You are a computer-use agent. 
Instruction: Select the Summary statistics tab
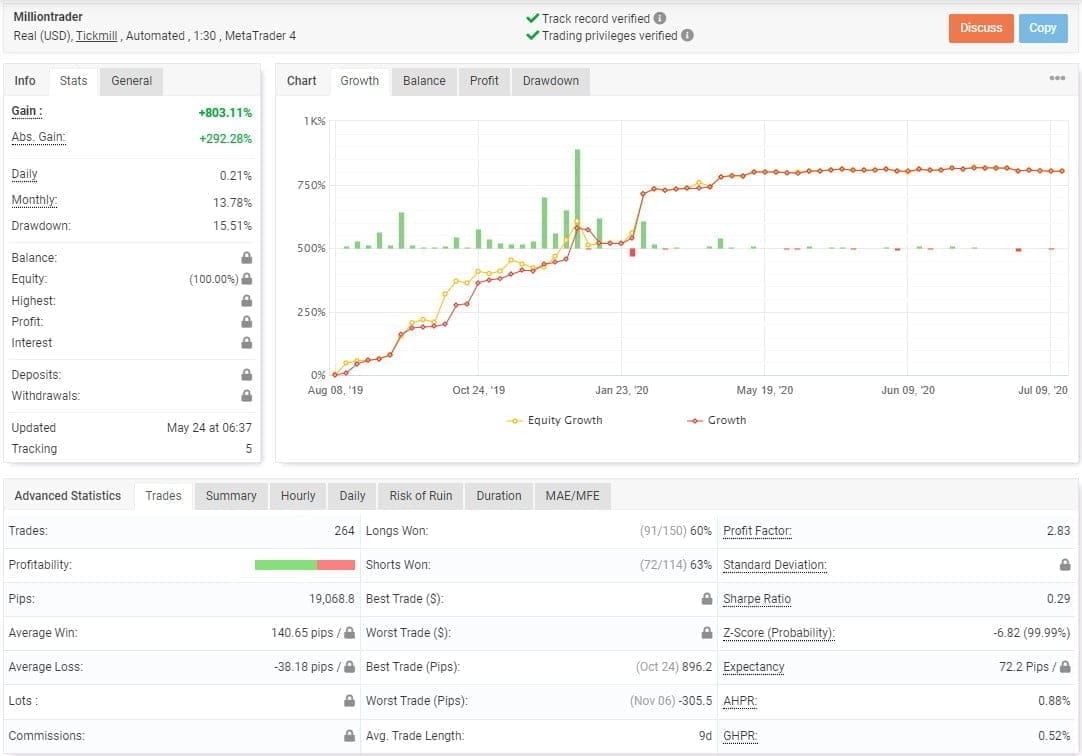tap(230, 495)
